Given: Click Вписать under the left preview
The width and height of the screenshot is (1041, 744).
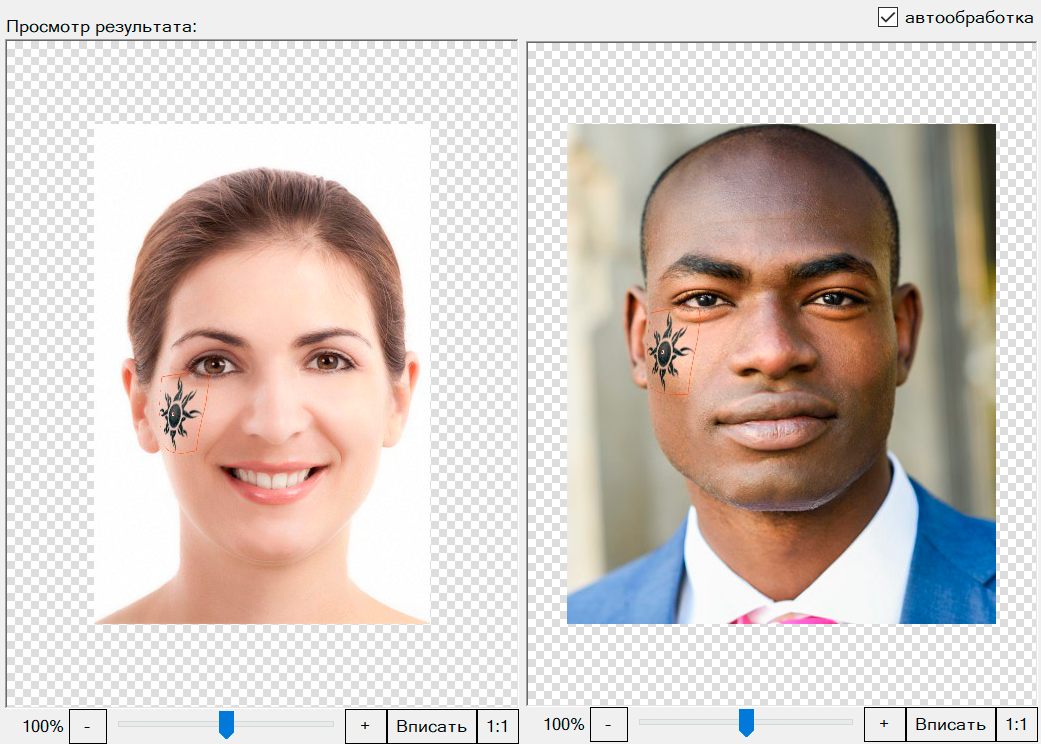Looking at the screenshot, I should (x=432, y=726).
